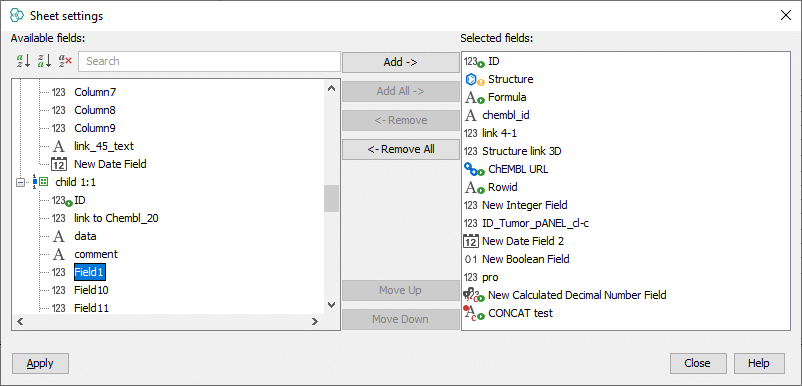The width and height of the screenshot is (802, 386).
Task: Click the Sheet settings app logo icon
Action: point(17,16)
